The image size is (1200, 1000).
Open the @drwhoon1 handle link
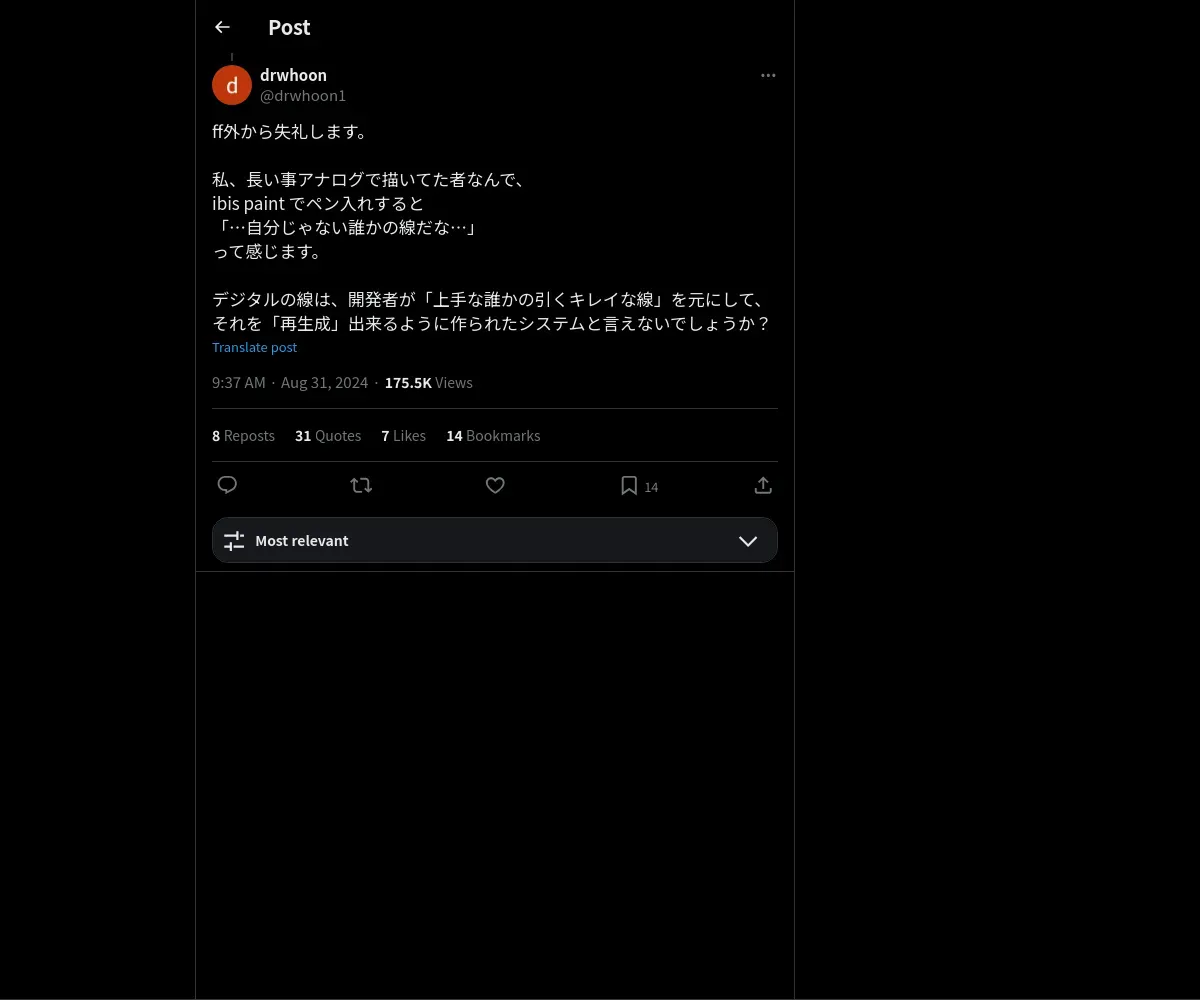303,96
